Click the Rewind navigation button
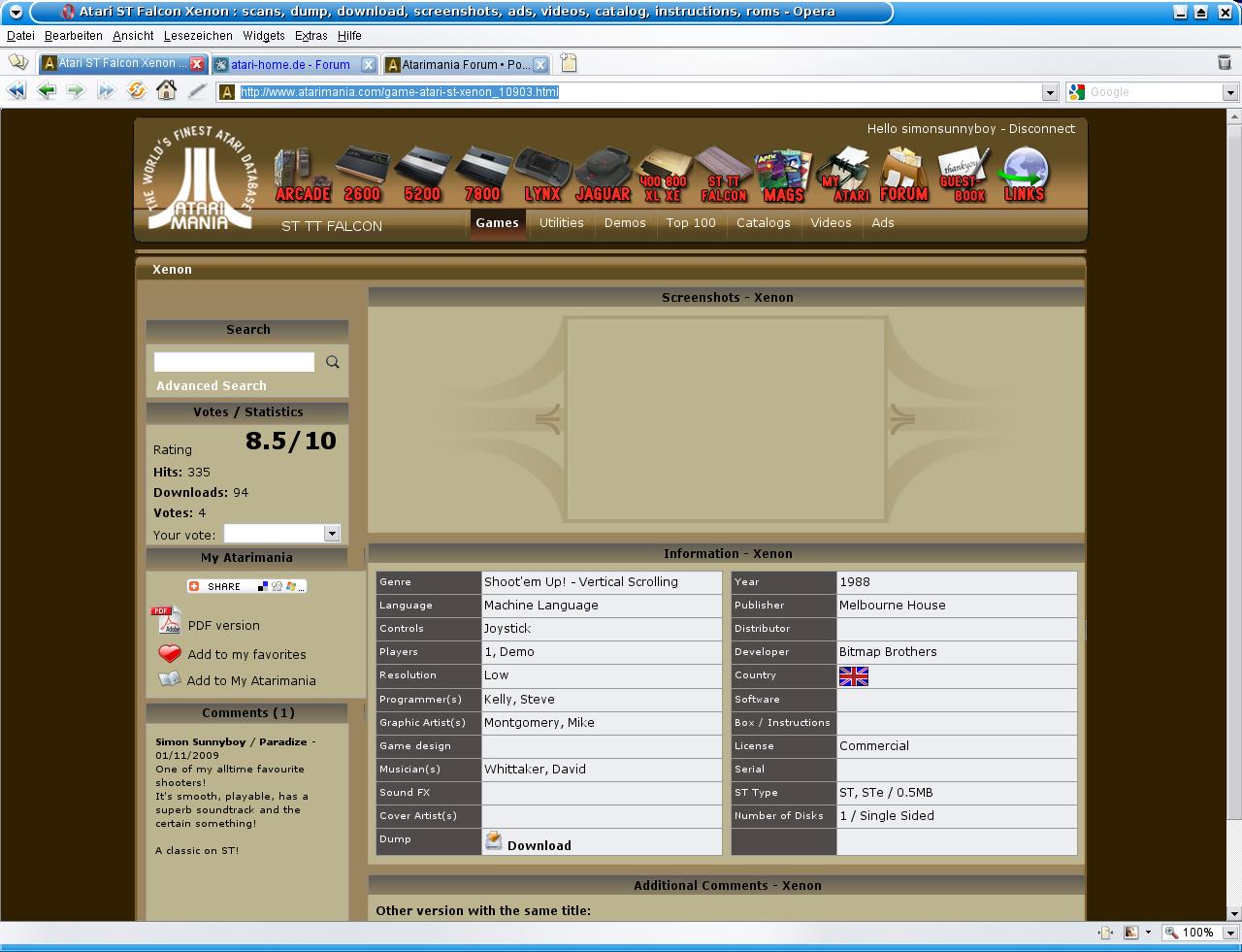Image resolution: width=1242 pixels, height=952 pixels. click(x=16, y=91)
